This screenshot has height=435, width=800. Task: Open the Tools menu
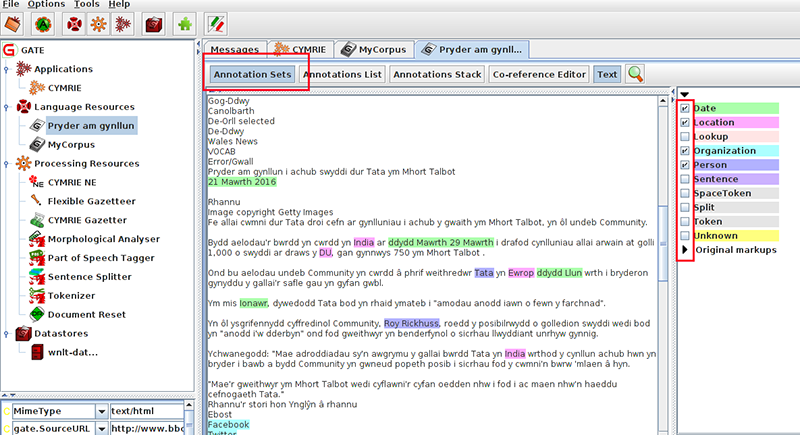pyautogui.click(x=87, y=4)
